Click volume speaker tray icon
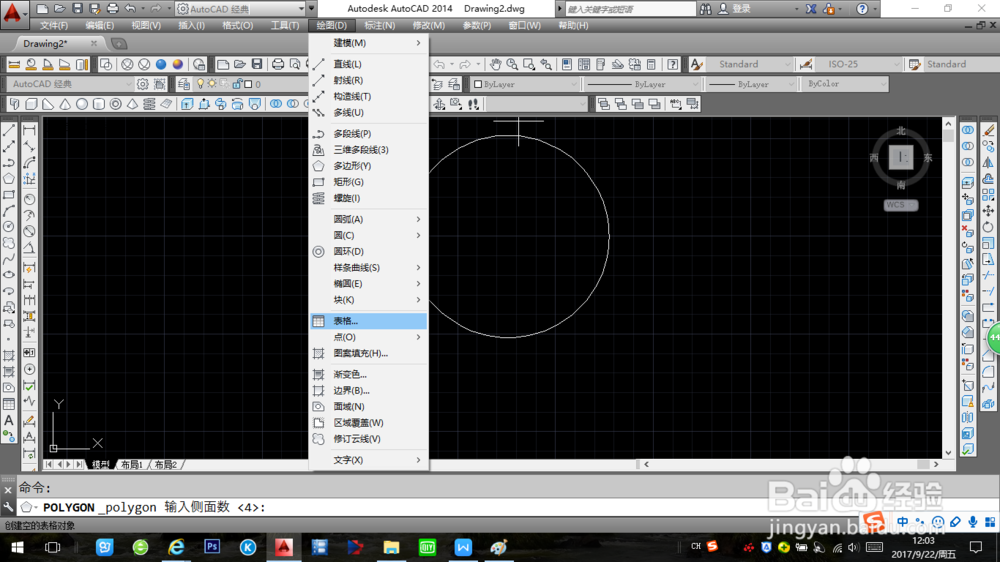 click(x=853, y=547)
